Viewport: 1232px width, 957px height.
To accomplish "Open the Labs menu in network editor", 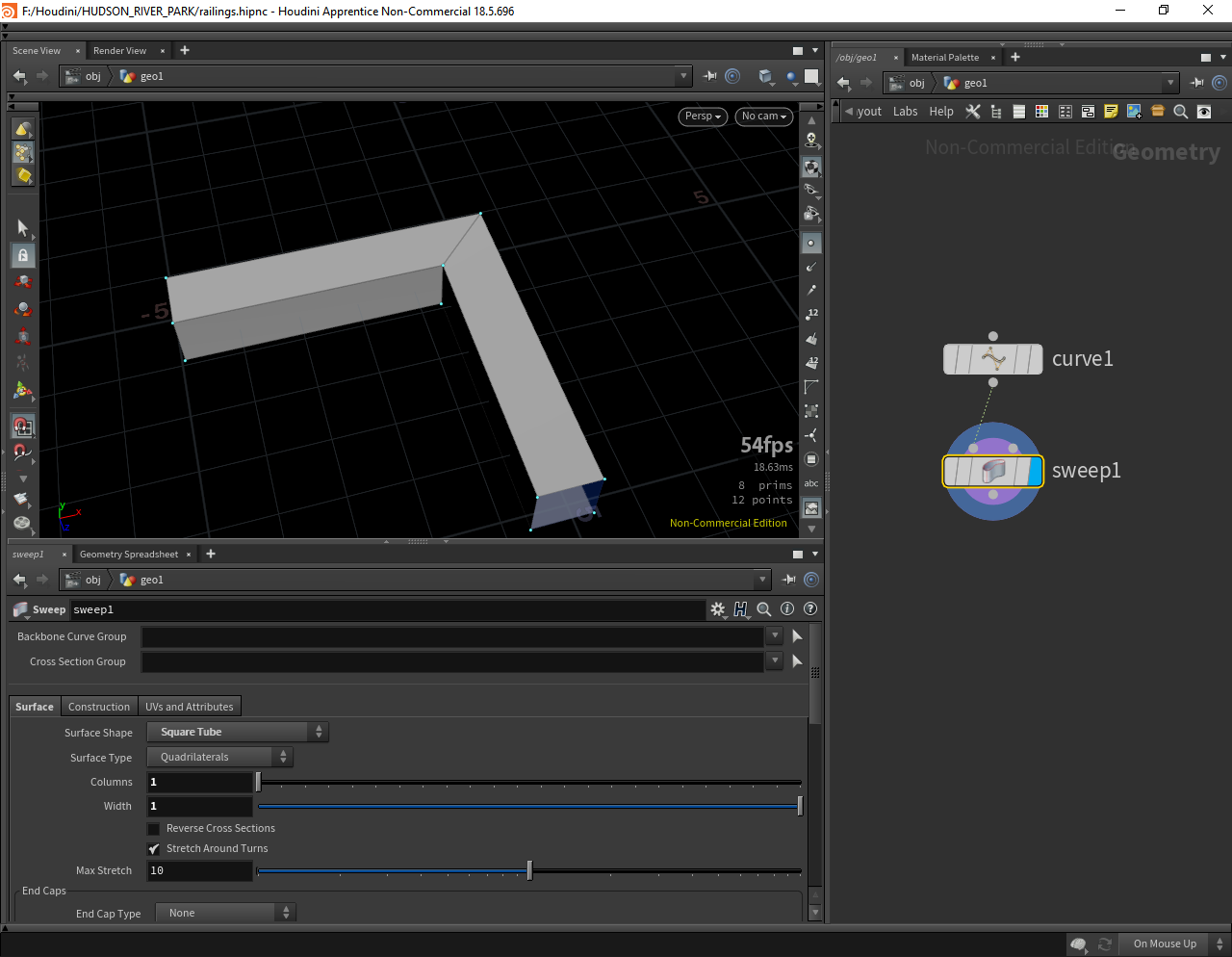I will click(905, 112).
